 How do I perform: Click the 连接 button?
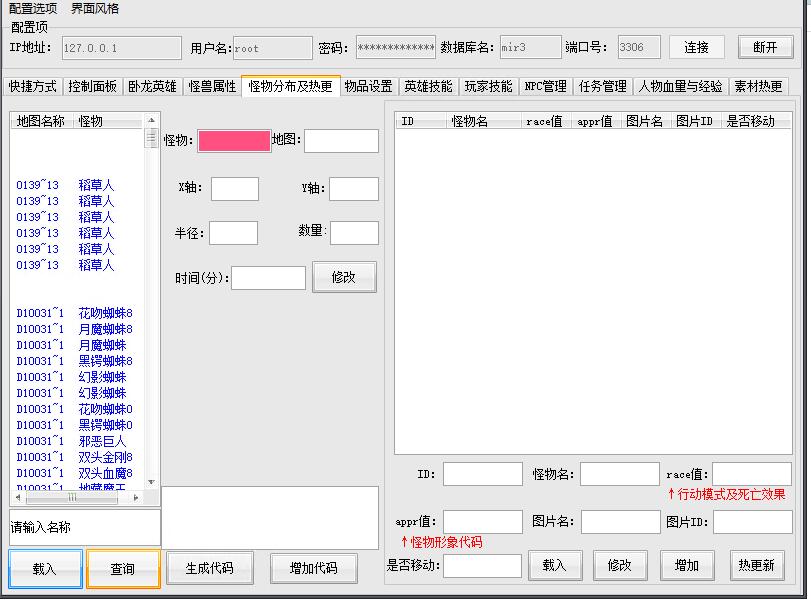pos(697,47)
